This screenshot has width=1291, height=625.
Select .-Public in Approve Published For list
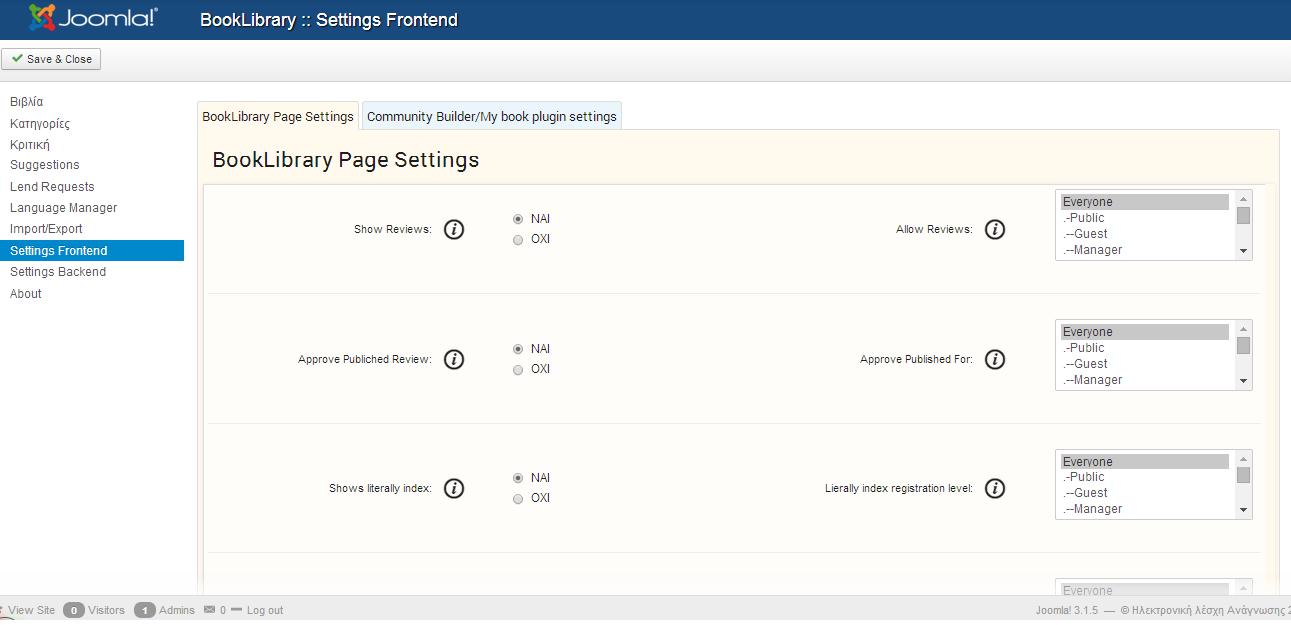[1145, 348]
